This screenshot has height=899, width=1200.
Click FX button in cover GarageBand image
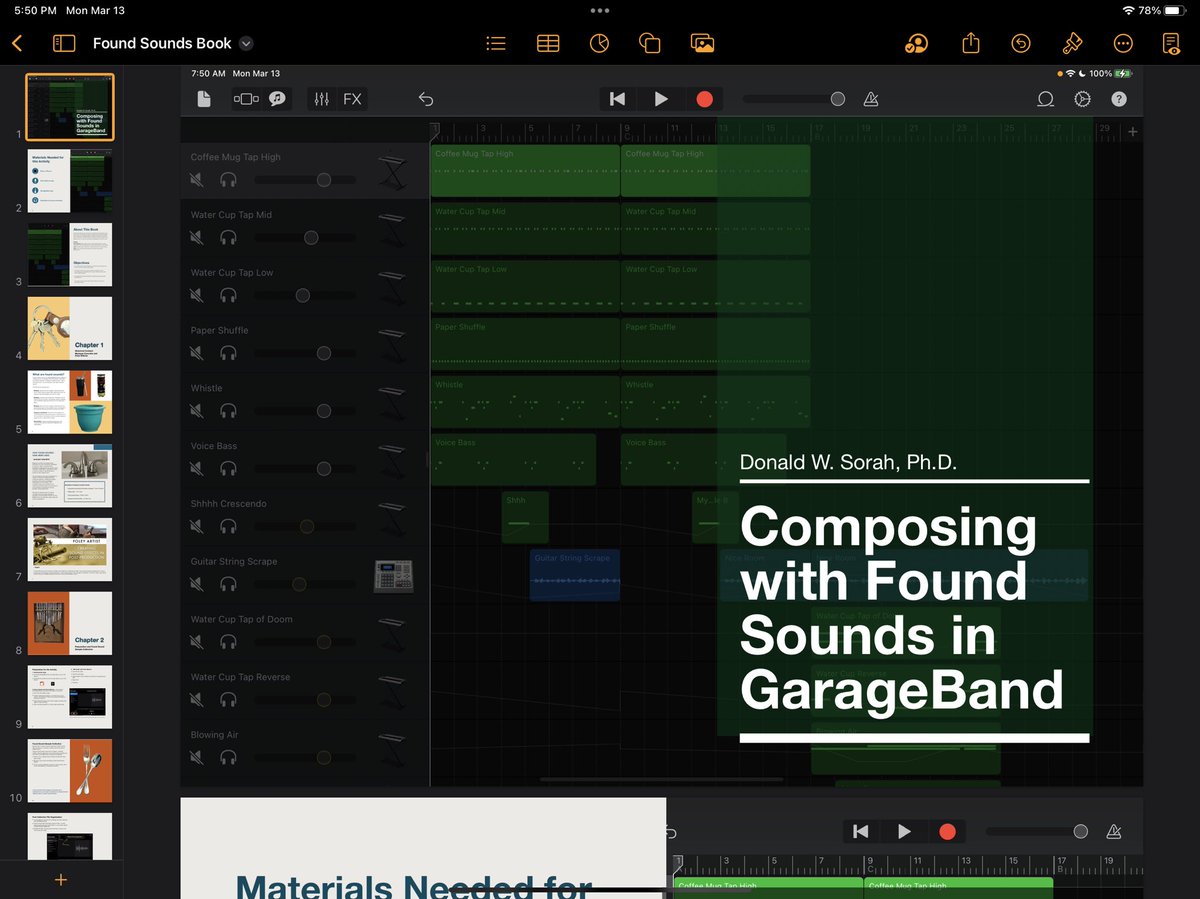pyautogui.click(x=352, y=99)
